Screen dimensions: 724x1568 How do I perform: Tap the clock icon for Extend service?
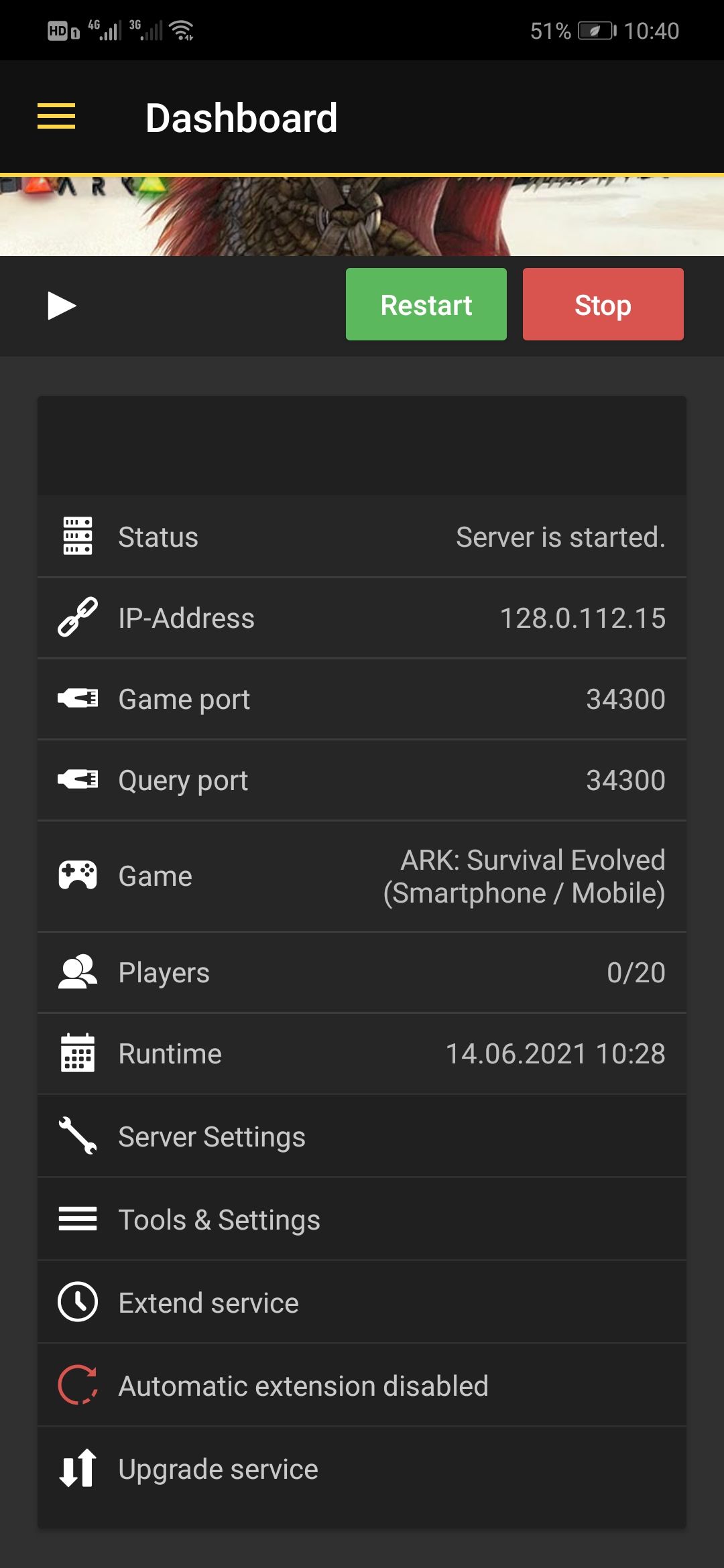(78, 1302)
